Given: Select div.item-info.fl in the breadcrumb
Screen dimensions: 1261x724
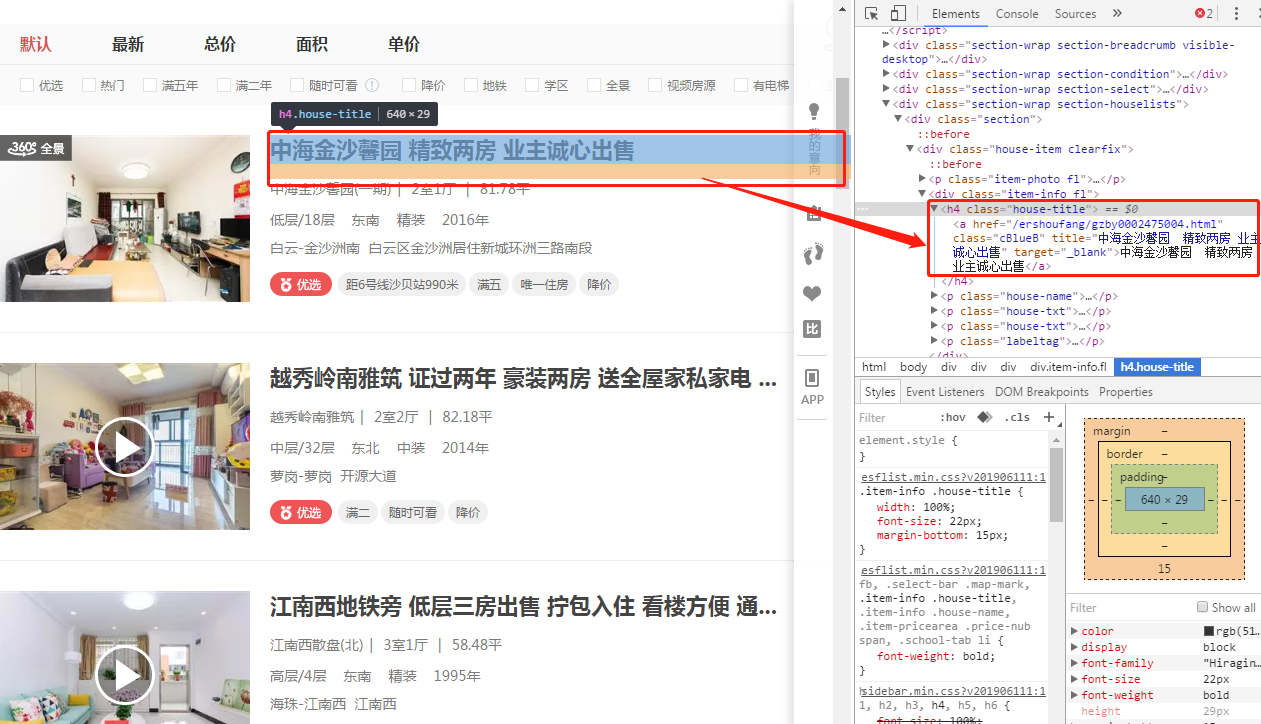Looking at the screenshot, I should click(1067, 367).
